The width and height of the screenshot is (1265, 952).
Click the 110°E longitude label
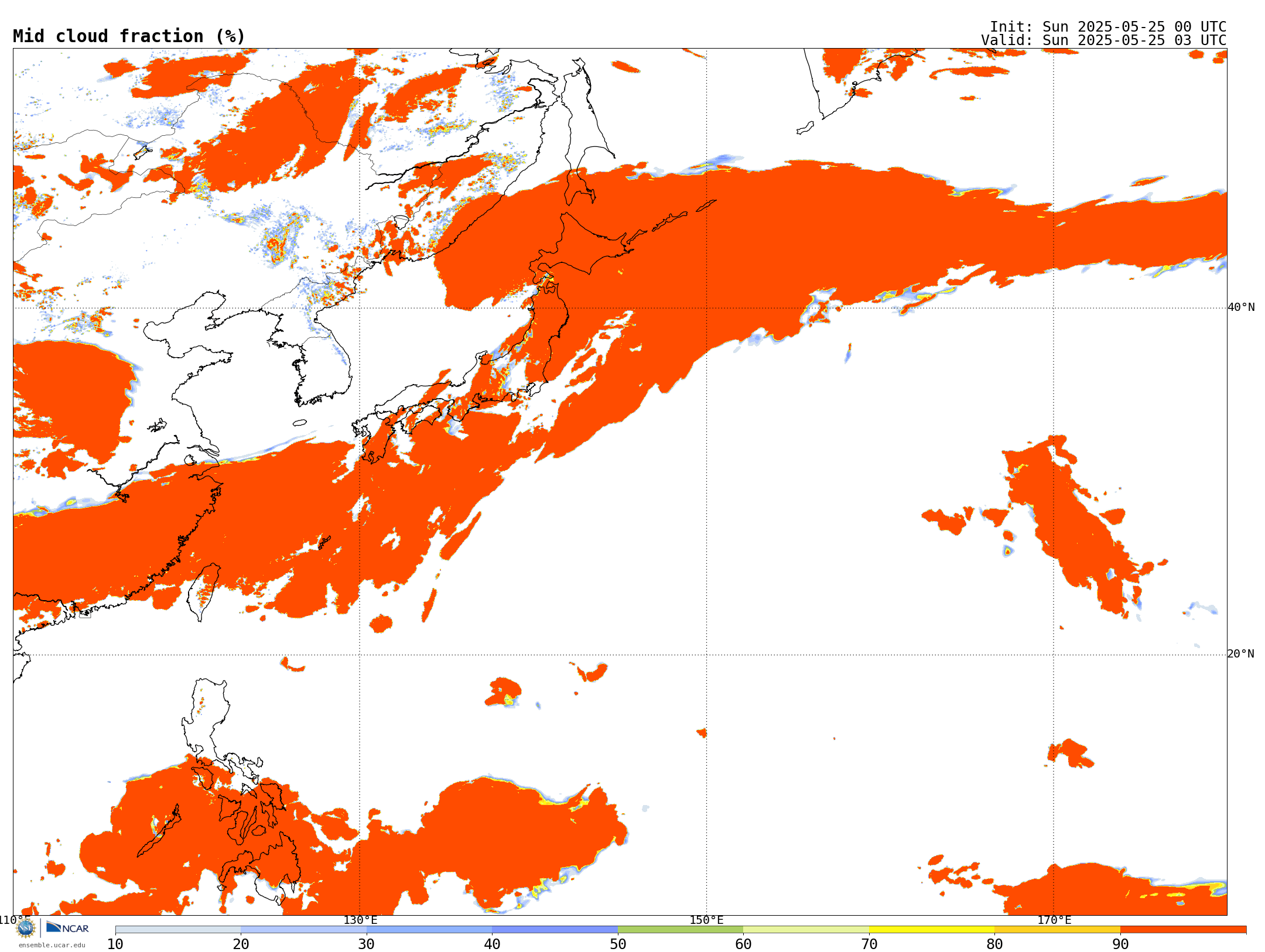(14, 920)
